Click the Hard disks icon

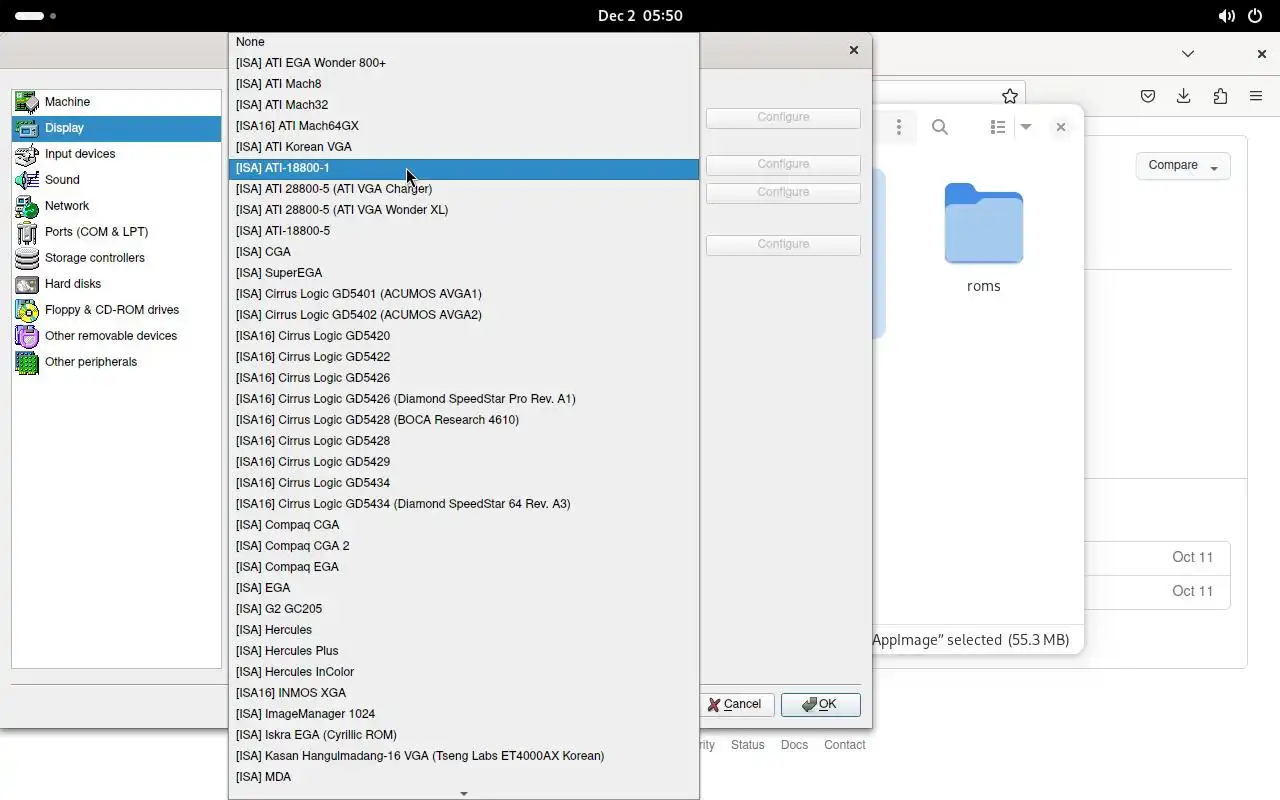point(27,284)
